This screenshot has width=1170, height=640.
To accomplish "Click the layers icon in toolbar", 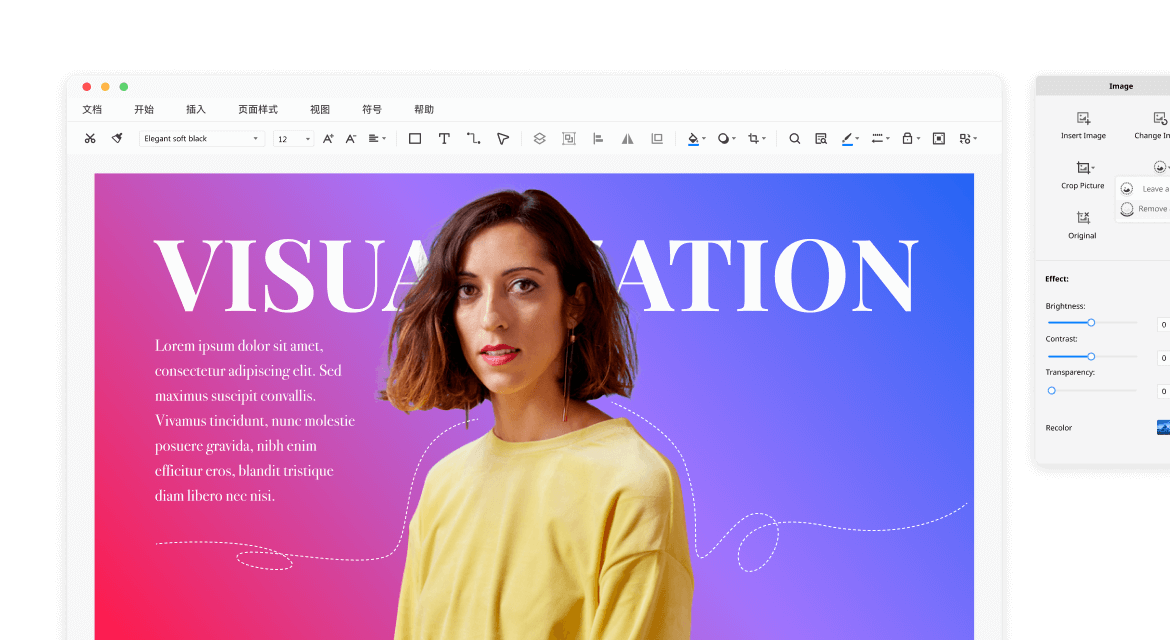I will click(x=539, y=139).
